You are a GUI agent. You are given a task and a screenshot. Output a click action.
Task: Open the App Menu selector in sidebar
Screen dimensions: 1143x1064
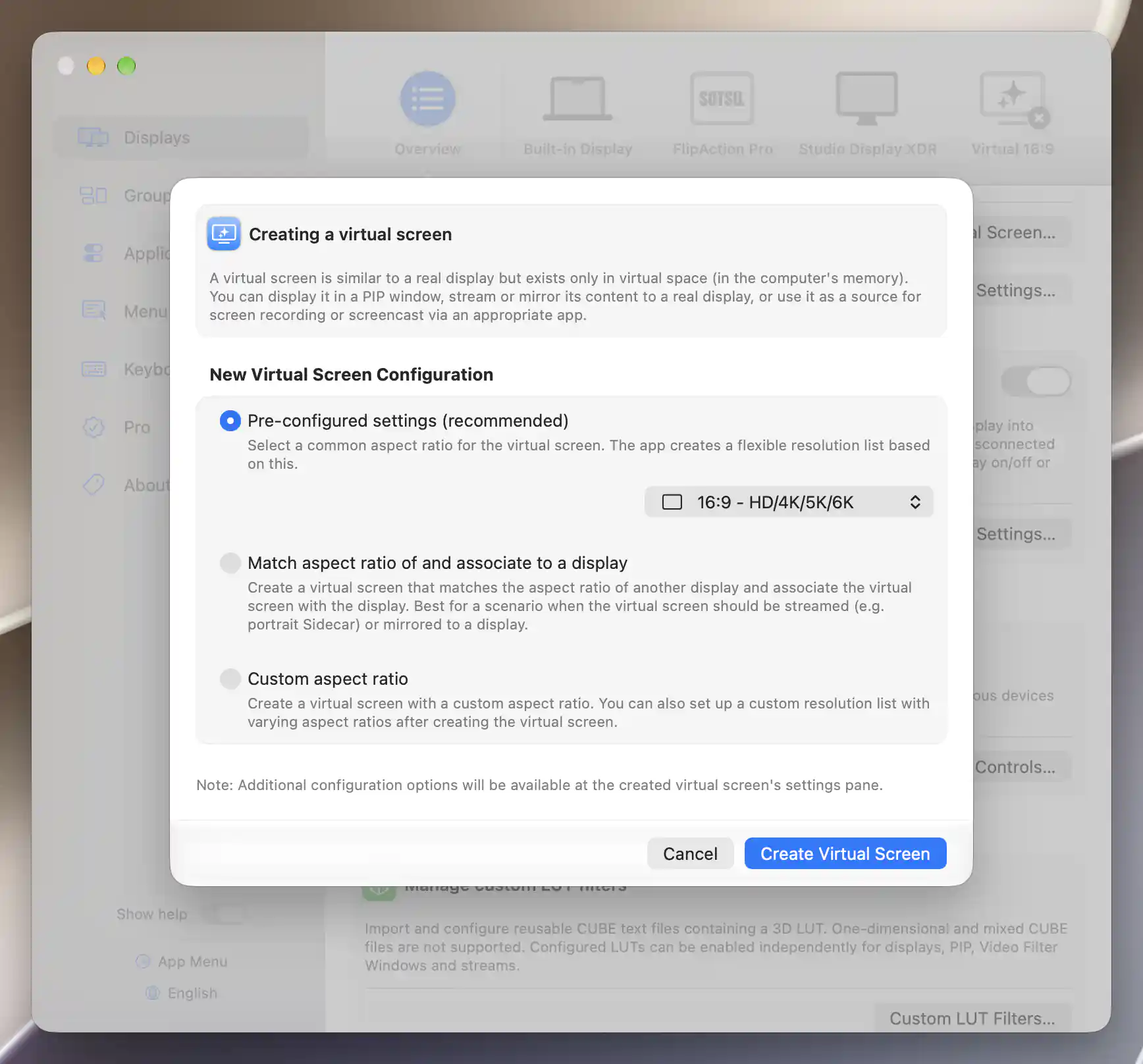(182, 962)
